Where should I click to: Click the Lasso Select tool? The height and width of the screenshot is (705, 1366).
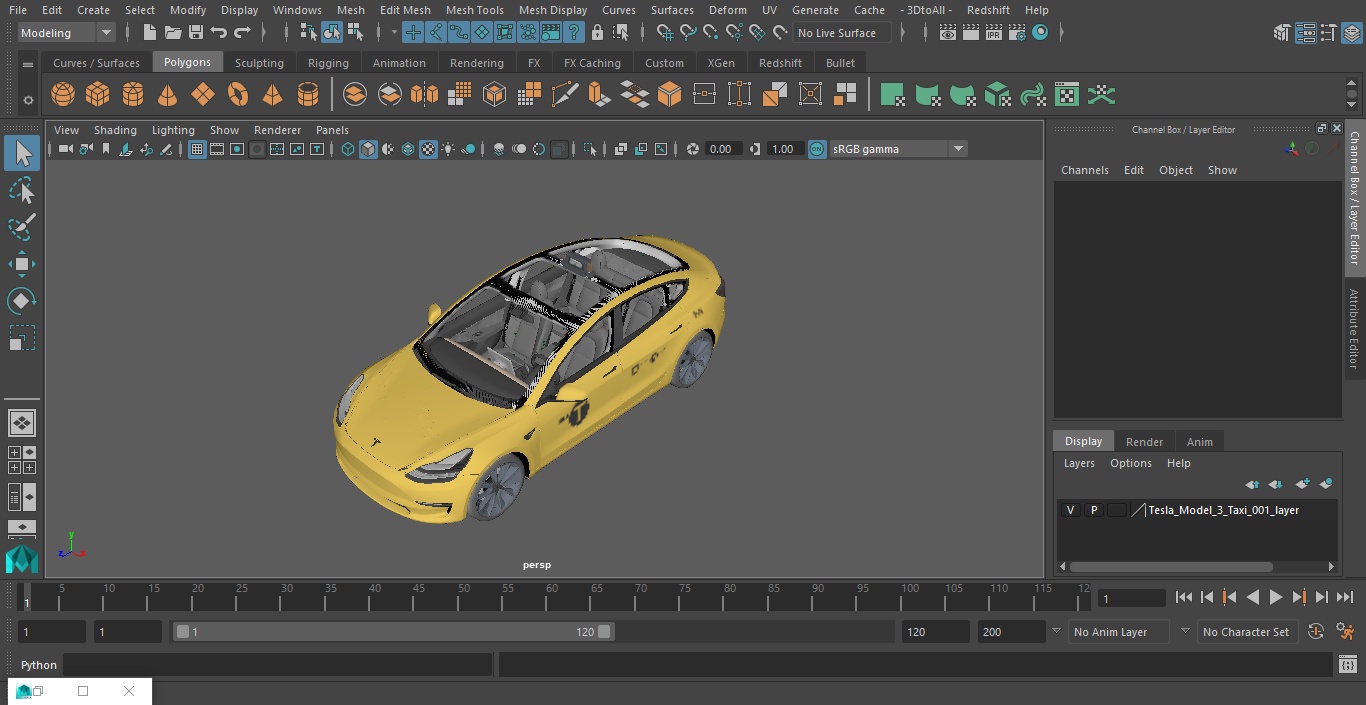click(21, 191)
